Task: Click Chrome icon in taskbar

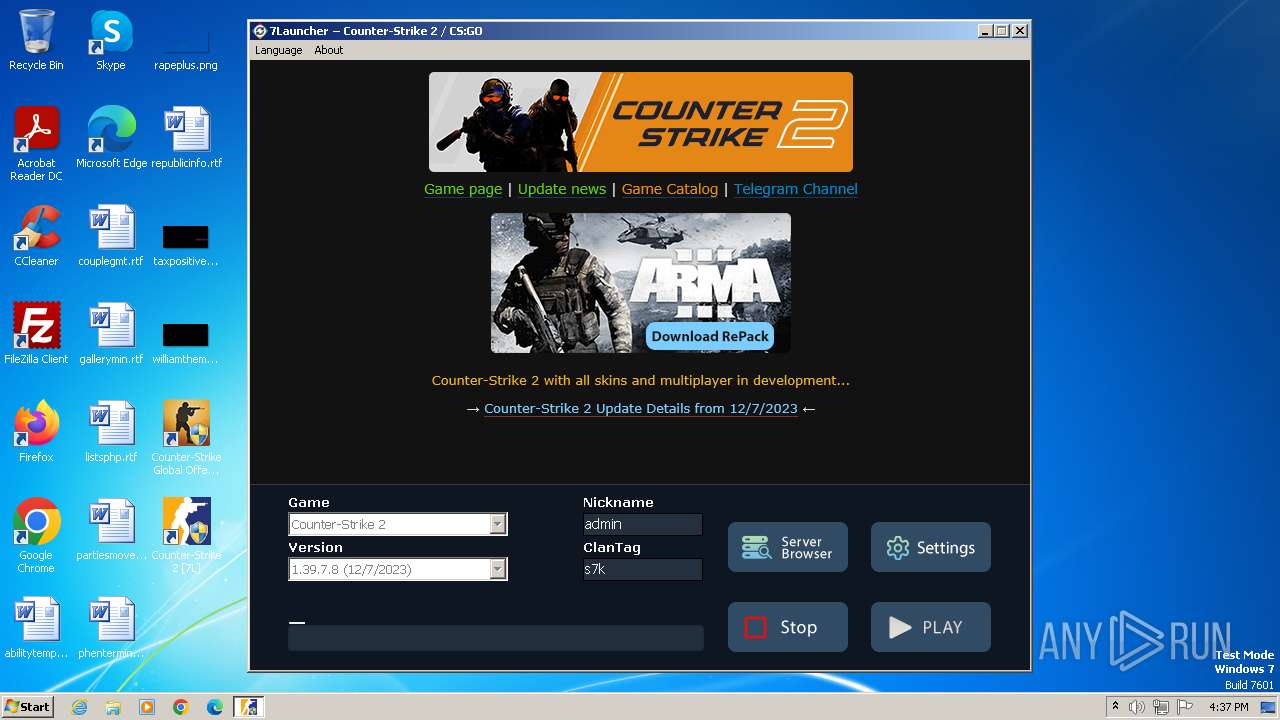Action: pos(181,707)
